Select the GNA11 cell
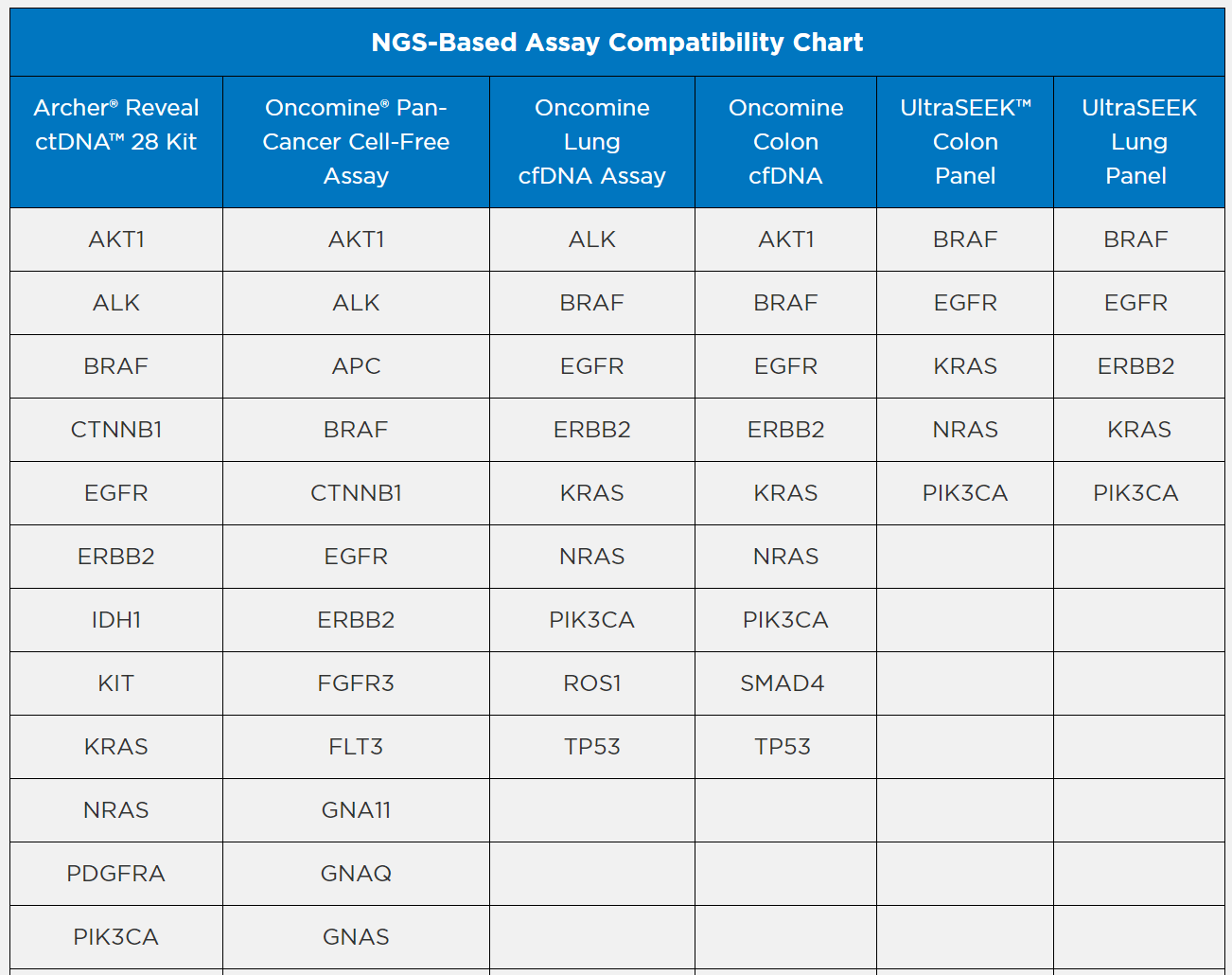The height and width of the screenshot is (975, 1232). pyautogui.click(x=356, y=810)
